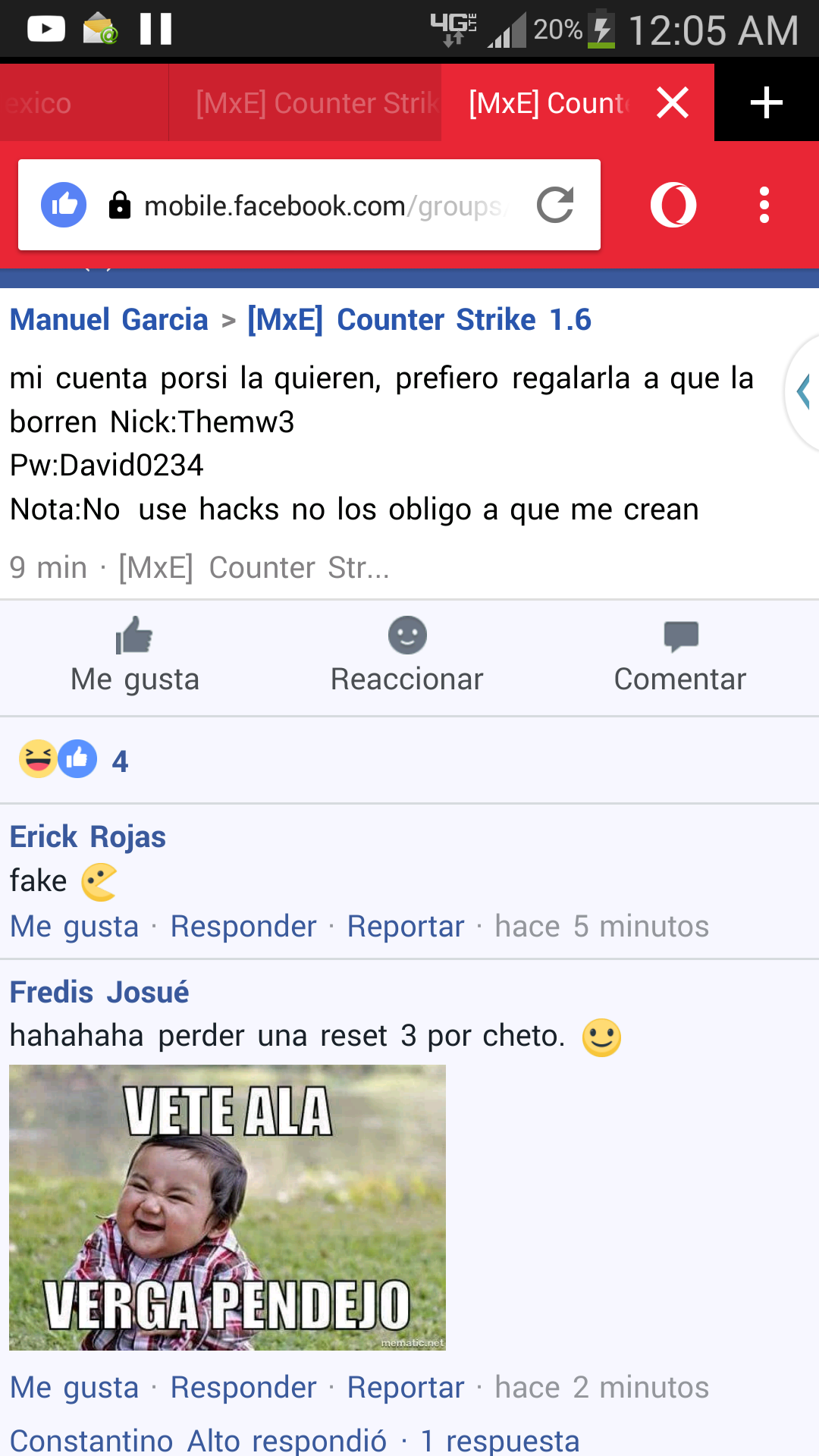
Task: Tap the Me gusta thumbs-up icon on post
Action: click(135, 635)
